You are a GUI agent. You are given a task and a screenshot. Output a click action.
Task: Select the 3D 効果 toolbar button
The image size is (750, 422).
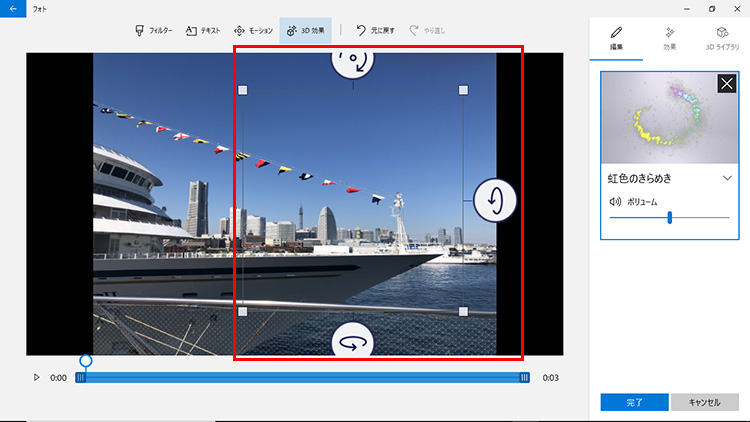(305, 31)
